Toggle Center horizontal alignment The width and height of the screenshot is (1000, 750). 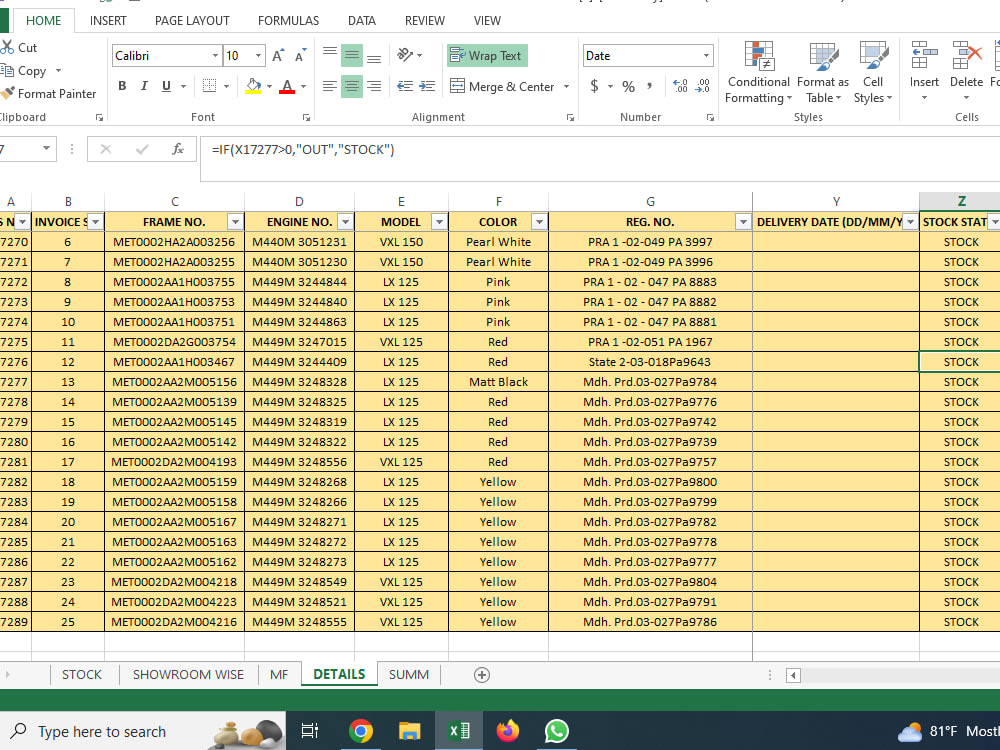(x=352, y=86)
